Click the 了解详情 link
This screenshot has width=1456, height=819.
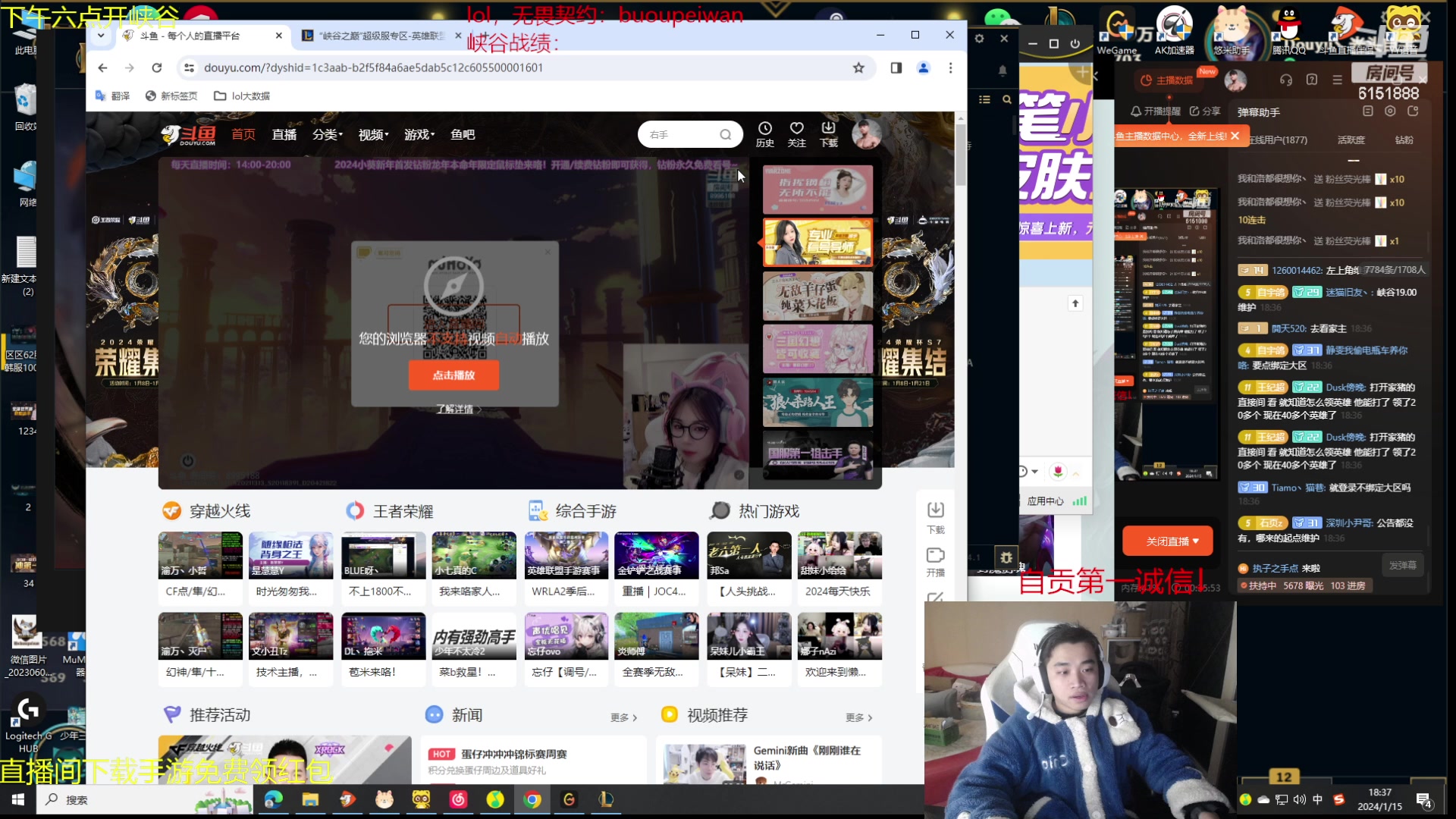pyautogui.click(x=454, y=409)
